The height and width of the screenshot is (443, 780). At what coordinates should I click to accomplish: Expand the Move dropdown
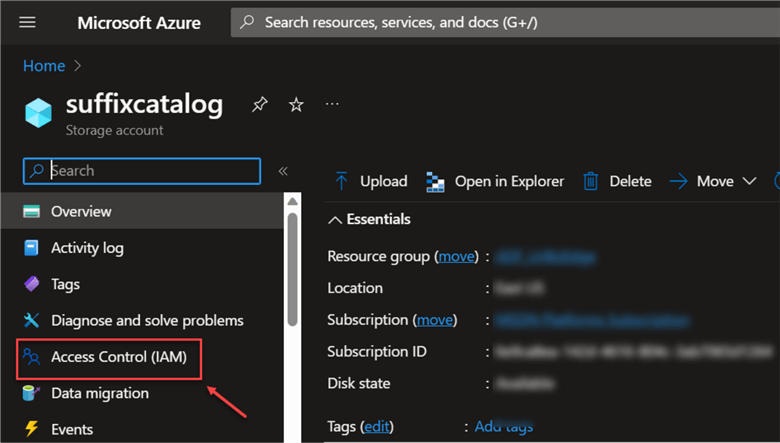[714, 181]
